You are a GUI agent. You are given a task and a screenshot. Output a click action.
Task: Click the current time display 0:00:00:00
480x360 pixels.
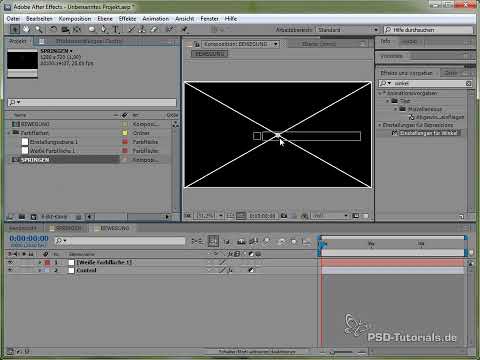(x=29, y=239)
